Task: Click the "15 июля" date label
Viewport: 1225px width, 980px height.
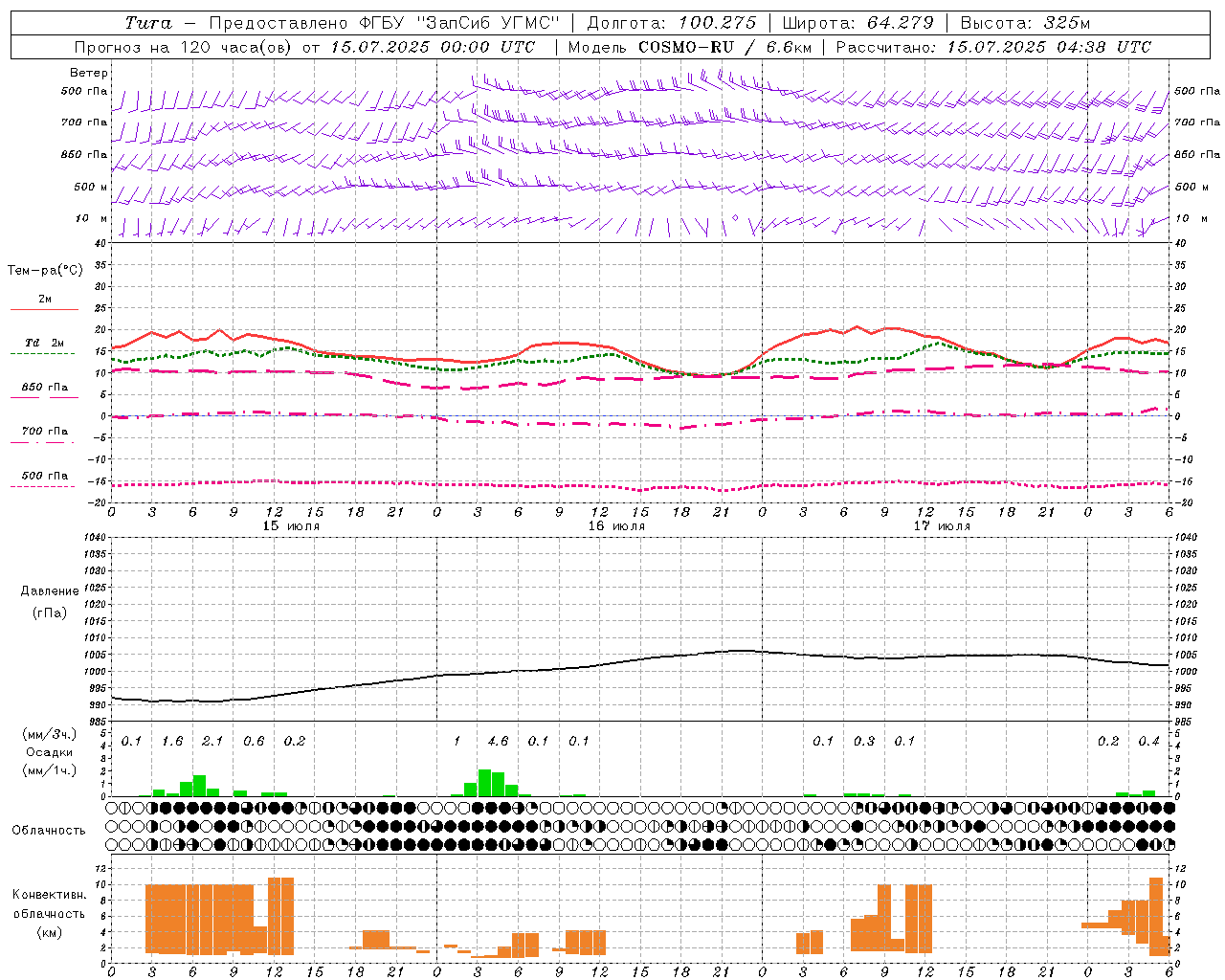Action: click(291, 526)
